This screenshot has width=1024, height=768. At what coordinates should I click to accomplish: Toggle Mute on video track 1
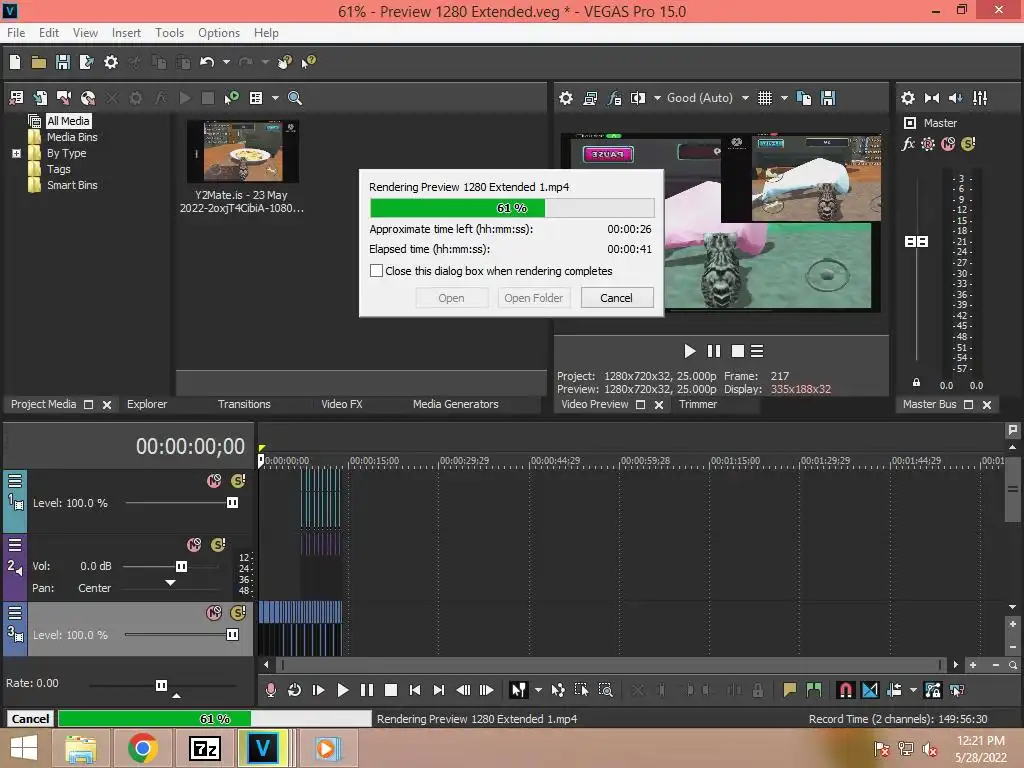[214, 481]
